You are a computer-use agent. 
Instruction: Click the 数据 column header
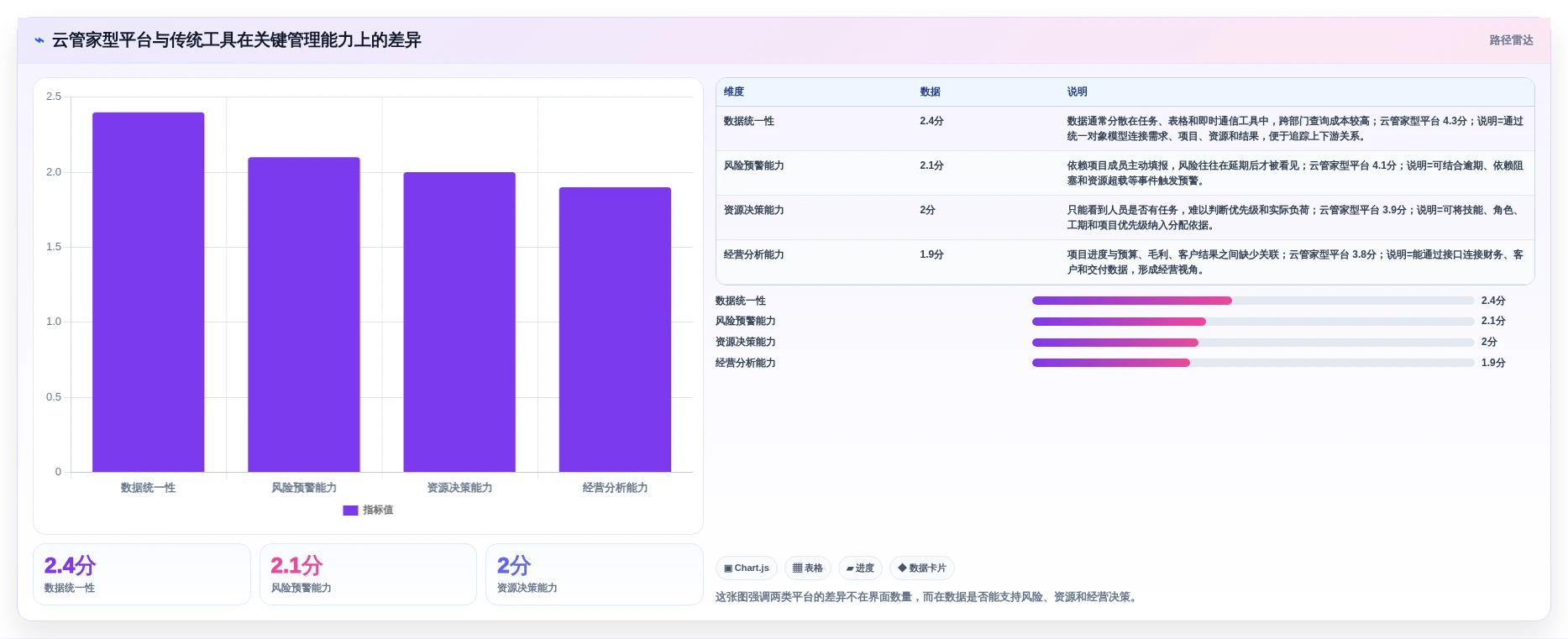click(x=930, y=92)
